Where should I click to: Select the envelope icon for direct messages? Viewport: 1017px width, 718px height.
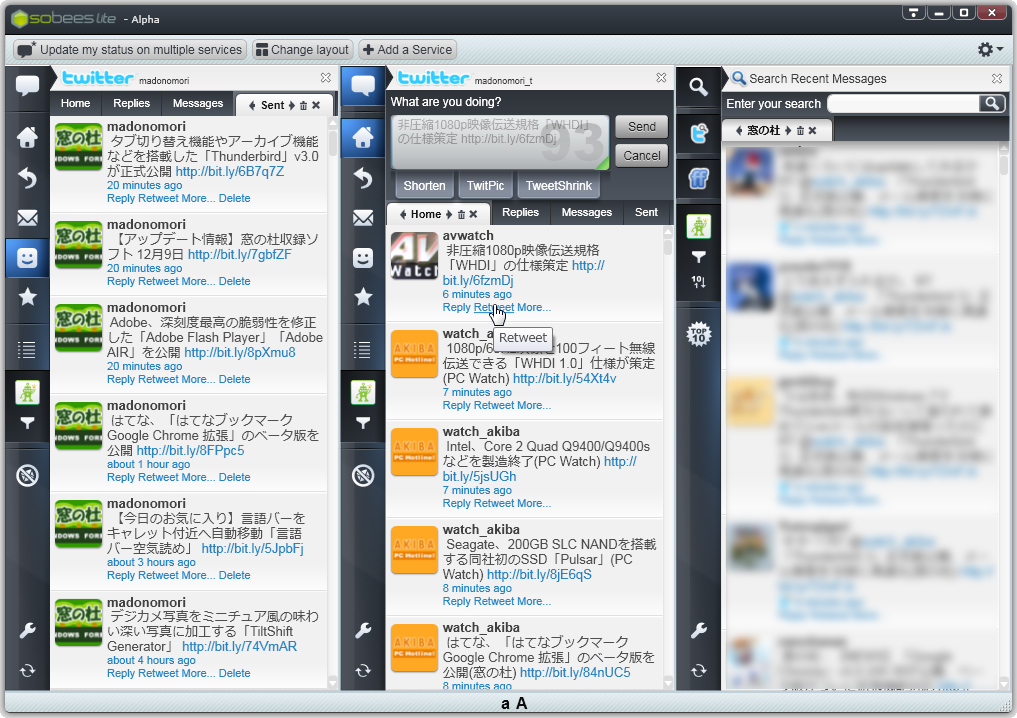click(27, 218)
